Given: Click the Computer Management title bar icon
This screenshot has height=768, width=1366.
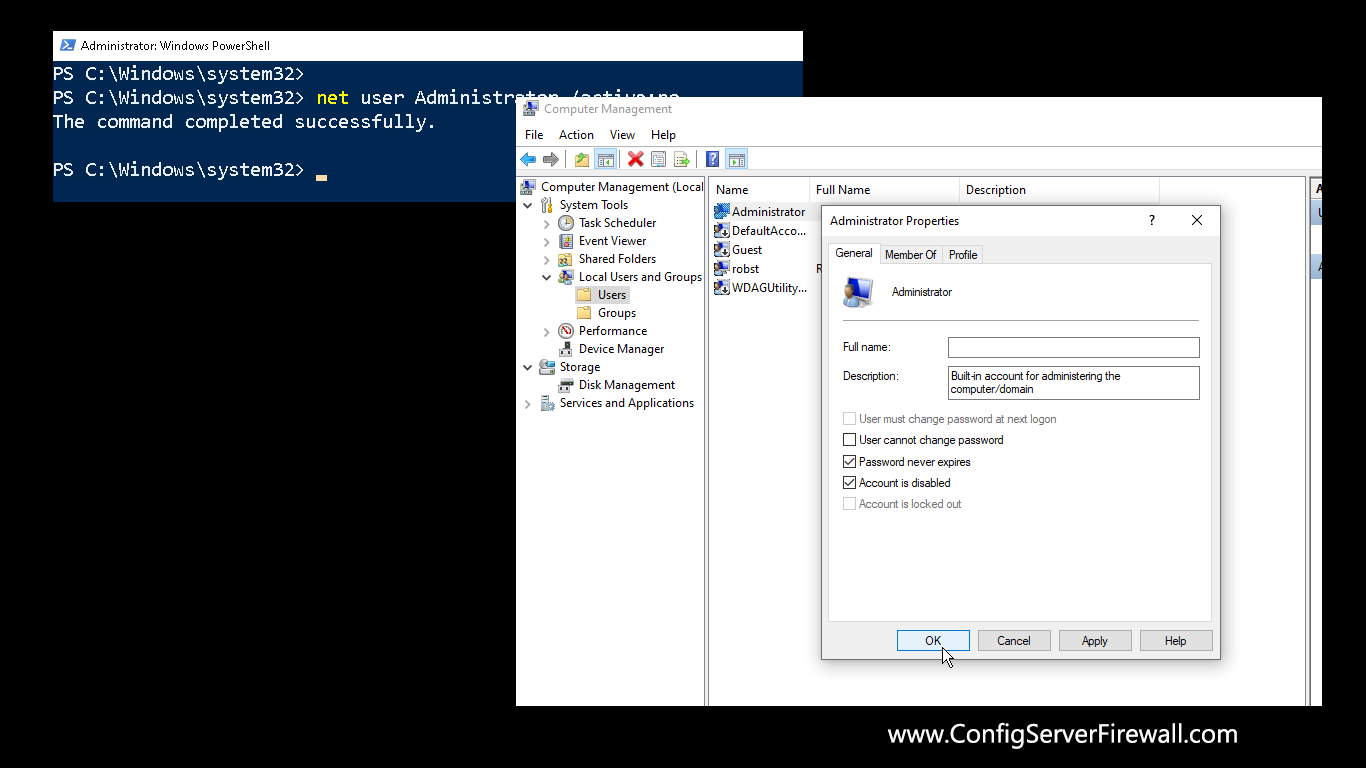Looking at the screenshot, I should 531,109.
